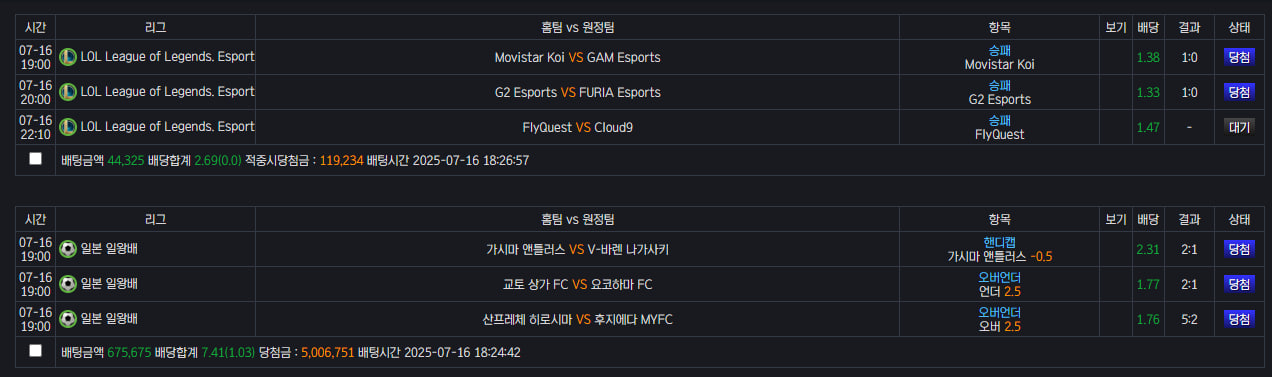The image size is (1272, 377).
Task: Tick checkbox for 675,675 bet slip
Action: [36, 351]
